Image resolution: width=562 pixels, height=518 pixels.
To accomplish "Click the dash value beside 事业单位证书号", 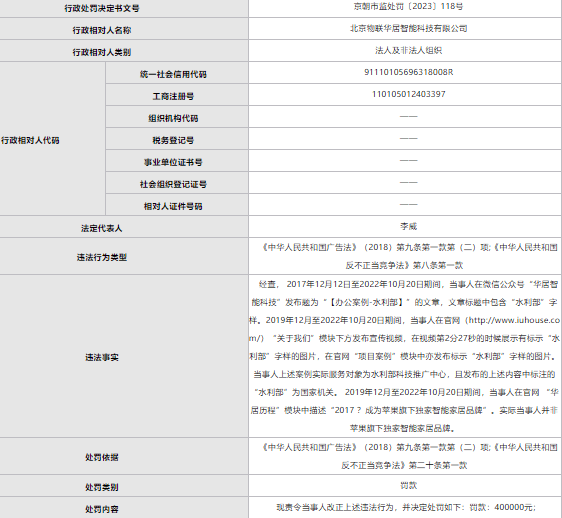I will pos(409,160).
